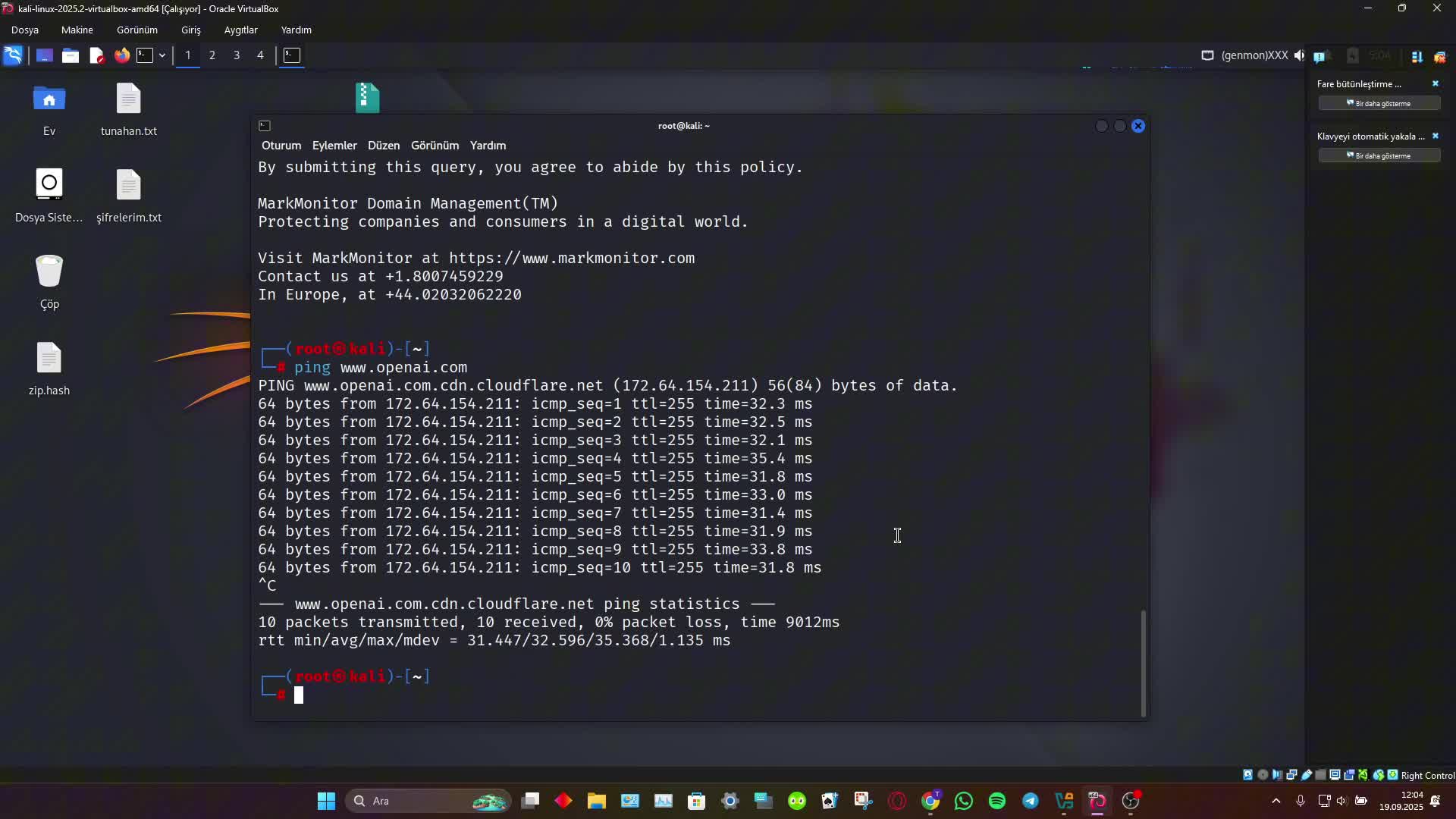The height and width of the screenshot is (819, 1456).
Task: Expand terminal launcher dropdown arrow
Action: coord(162,55)
